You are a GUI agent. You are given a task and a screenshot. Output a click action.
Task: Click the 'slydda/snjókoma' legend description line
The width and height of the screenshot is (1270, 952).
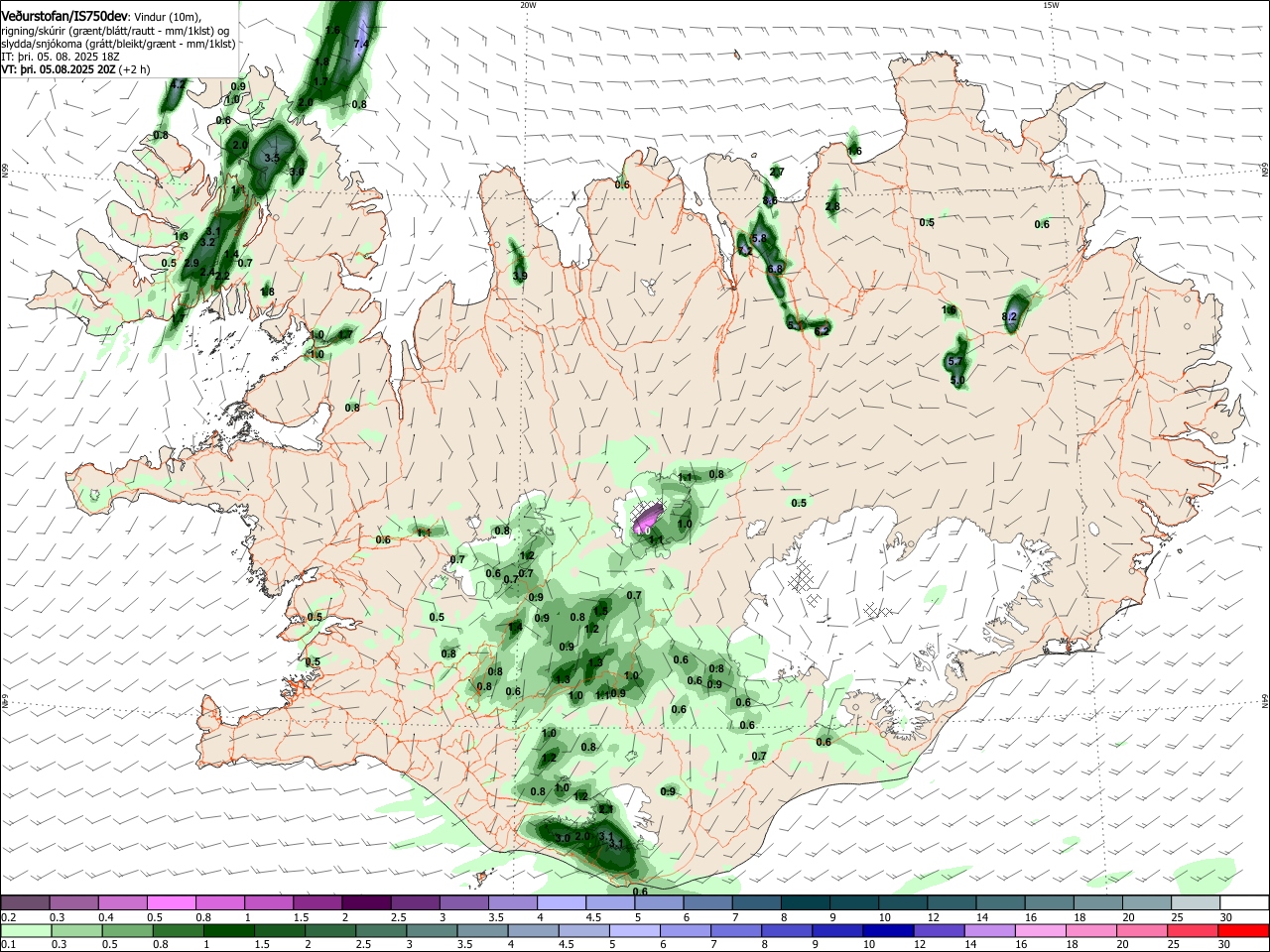[x=118, y=44]
